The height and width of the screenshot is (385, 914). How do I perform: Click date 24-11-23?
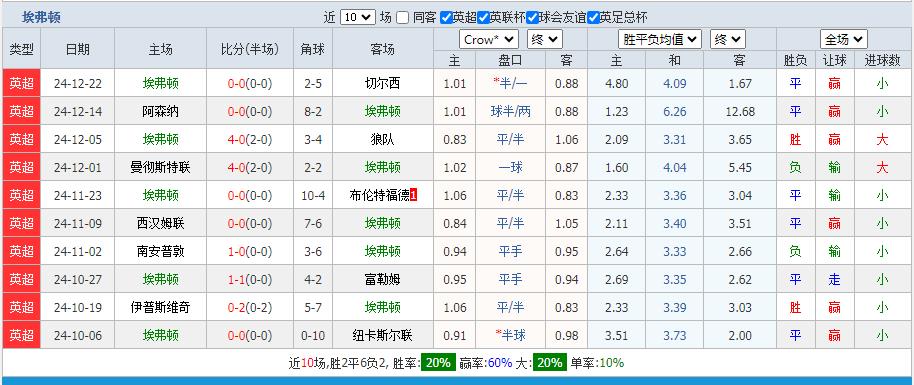pyautogui.click(x=78, y=195)
